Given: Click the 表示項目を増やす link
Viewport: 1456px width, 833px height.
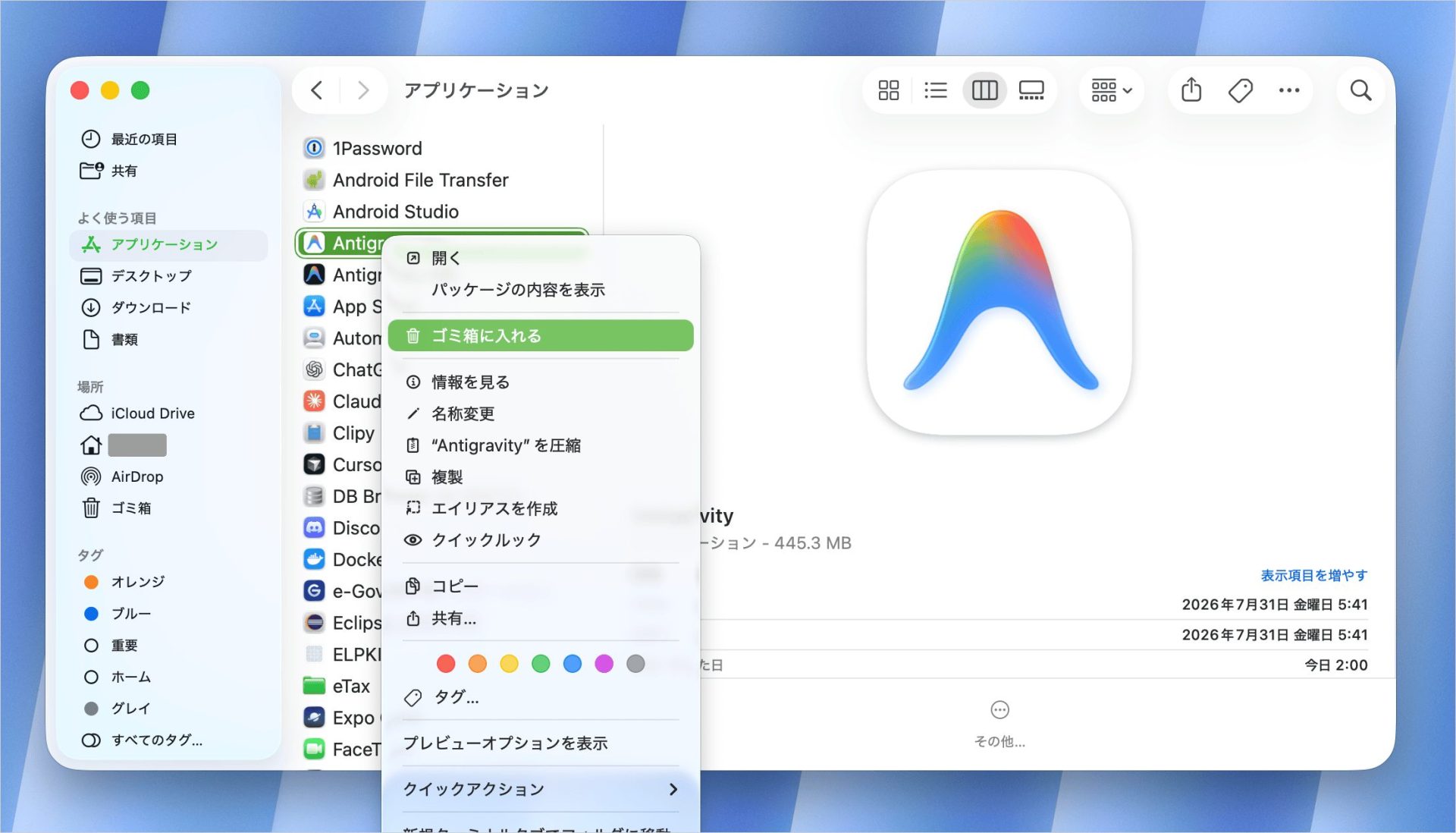Looking at the screenshot, I should [1314, 575].
